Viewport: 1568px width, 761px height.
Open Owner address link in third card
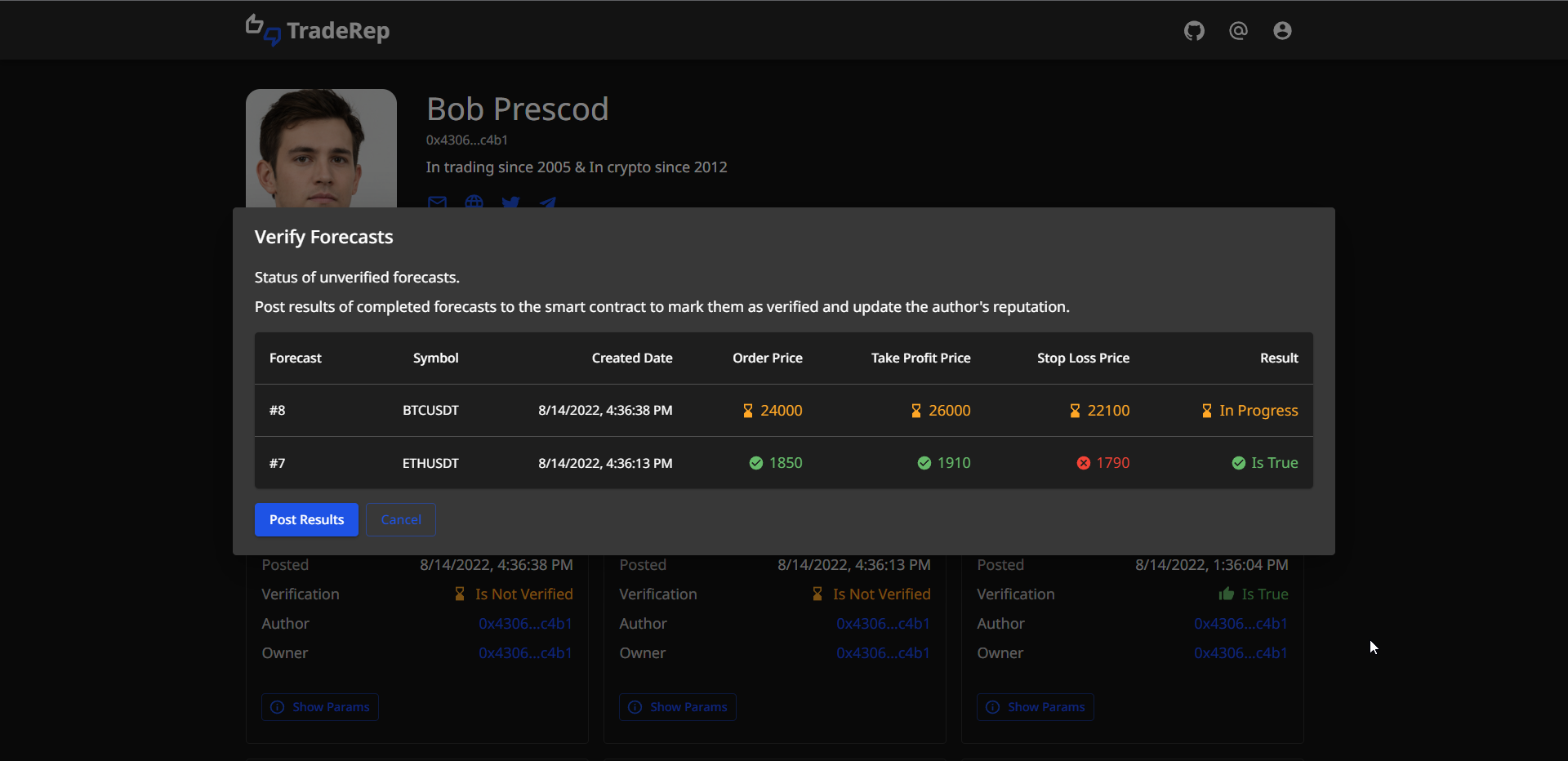1241,653
